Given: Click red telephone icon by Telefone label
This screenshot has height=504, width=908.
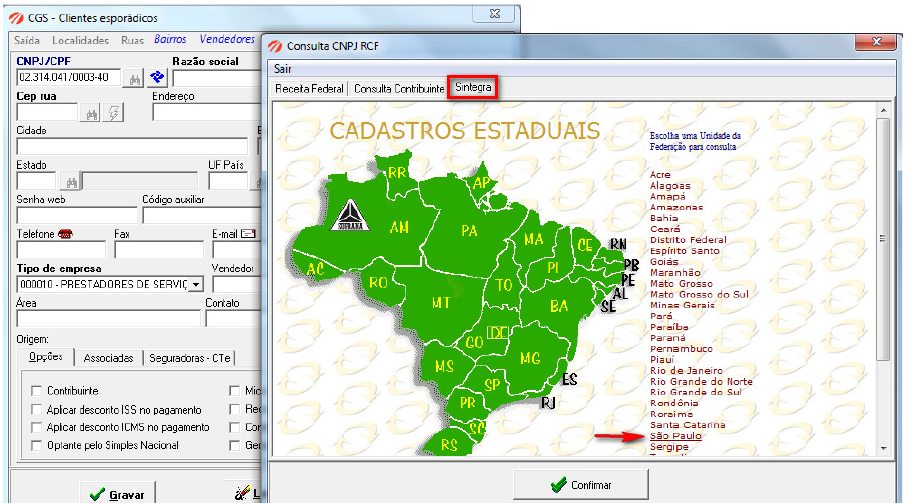Looking at the screenshot, I should pos(65,234).
